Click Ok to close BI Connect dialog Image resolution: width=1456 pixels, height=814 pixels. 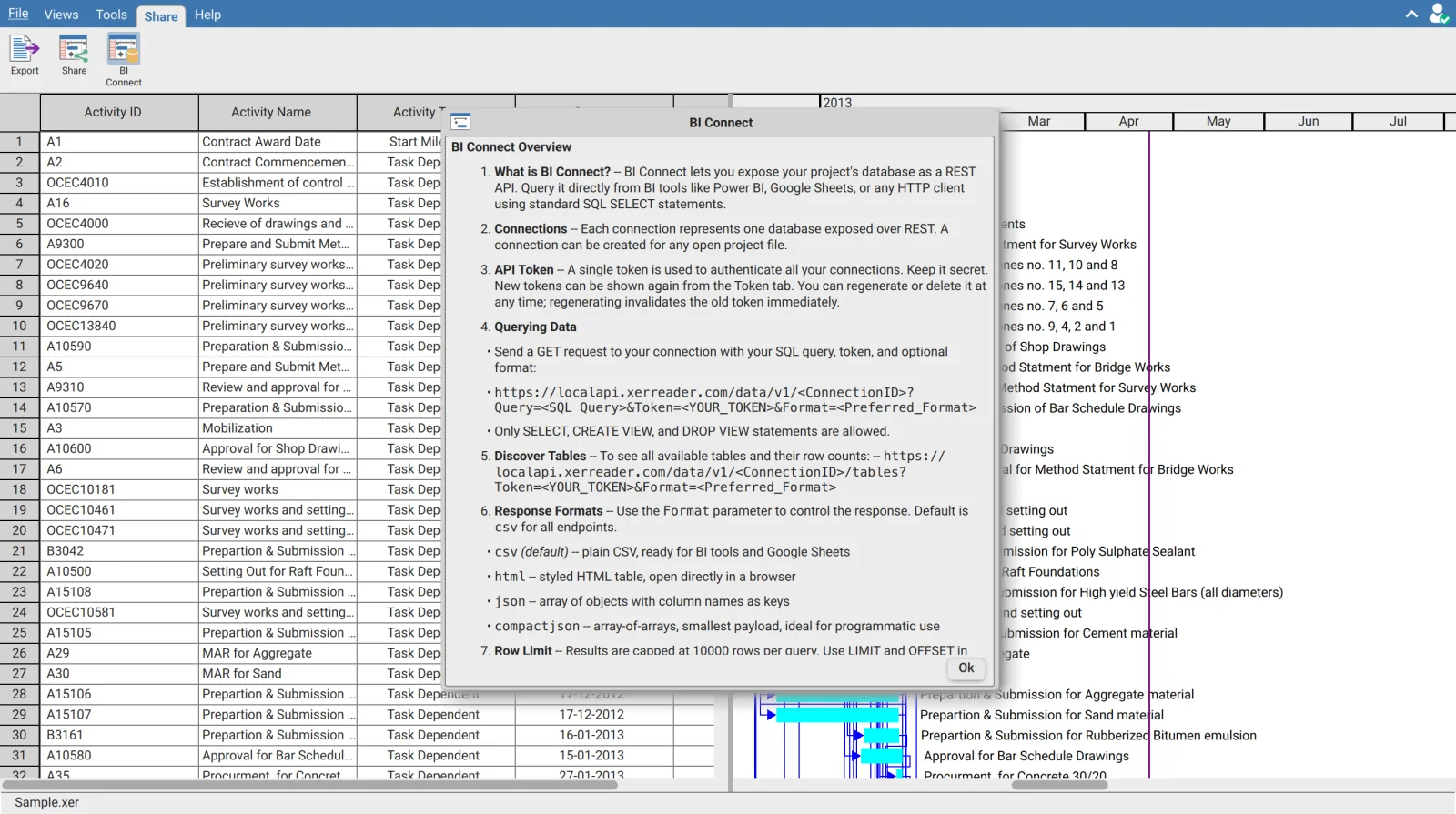966,668
